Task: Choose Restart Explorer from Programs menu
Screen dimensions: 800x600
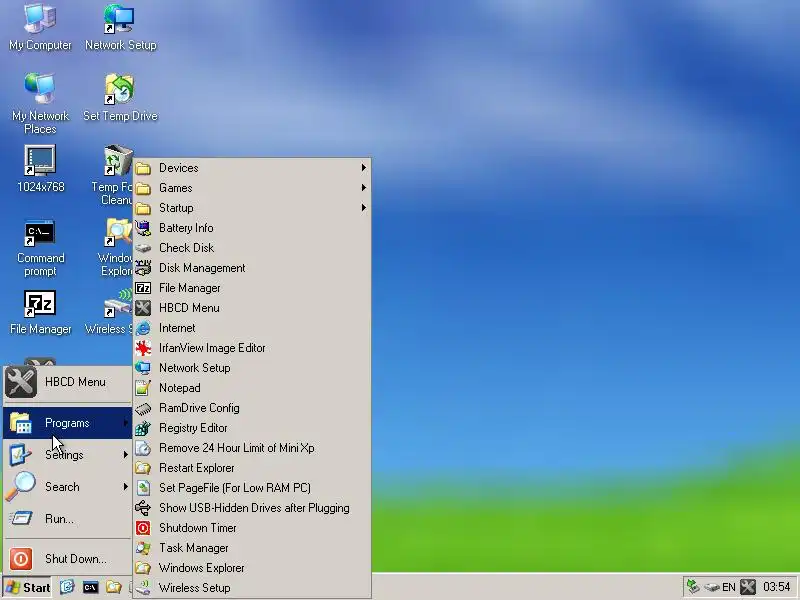Action: (252, 468)
